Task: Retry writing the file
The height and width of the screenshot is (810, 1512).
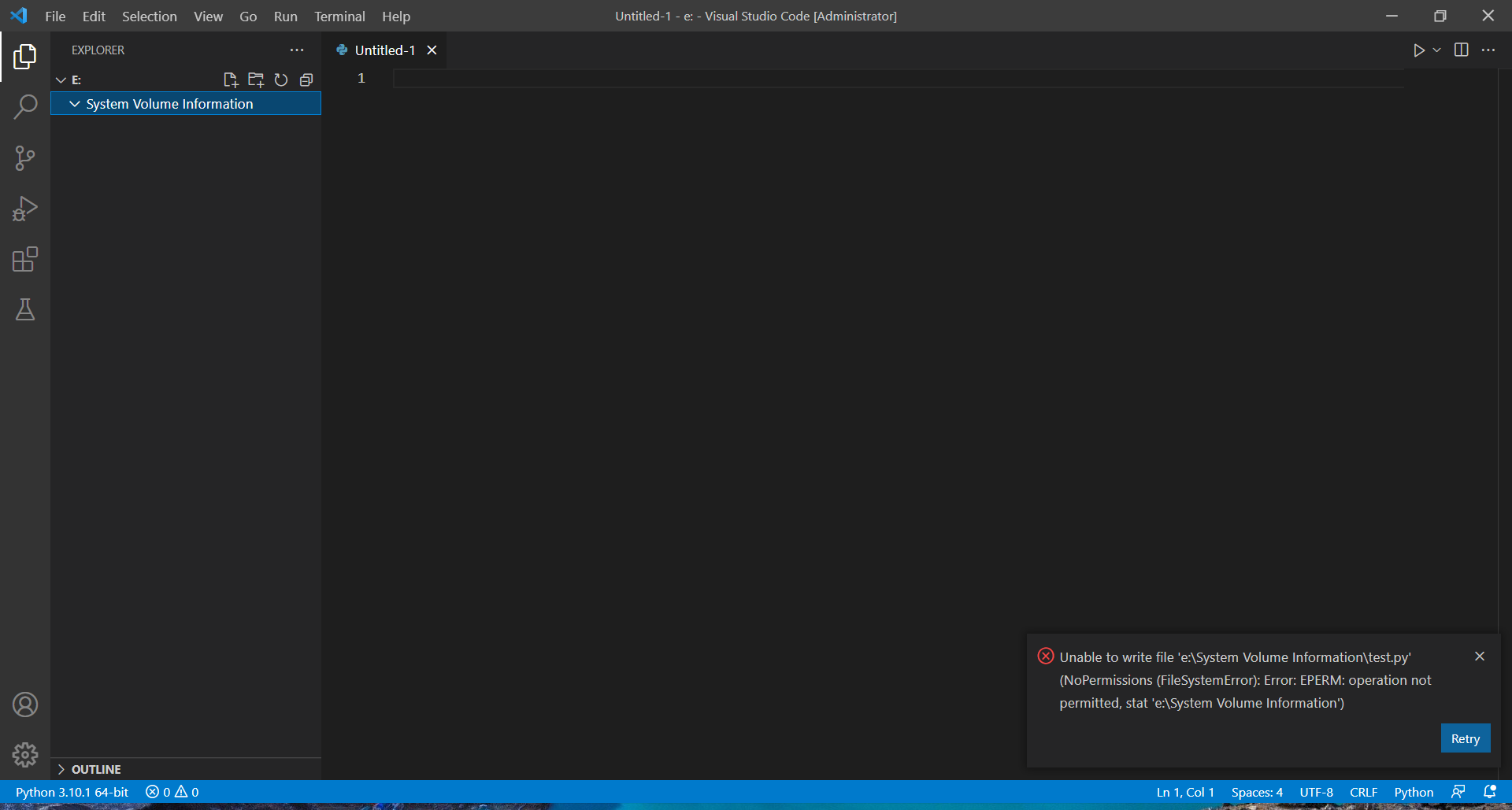Action: 1466,738
